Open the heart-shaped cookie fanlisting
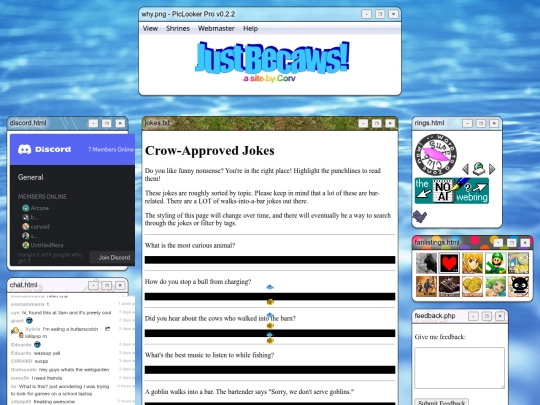 472,286
